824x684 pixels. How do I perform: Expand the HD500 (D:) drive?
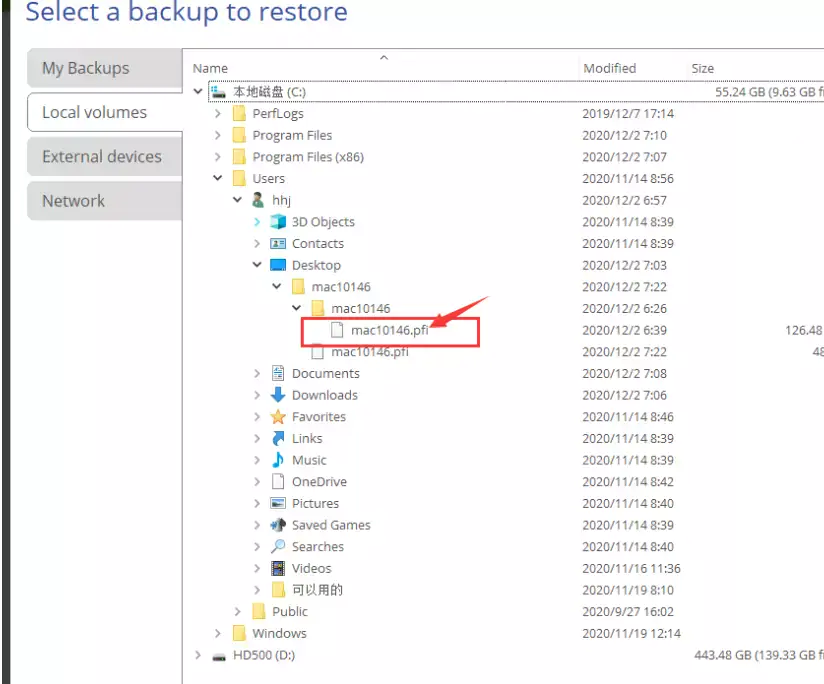(198, 655)
